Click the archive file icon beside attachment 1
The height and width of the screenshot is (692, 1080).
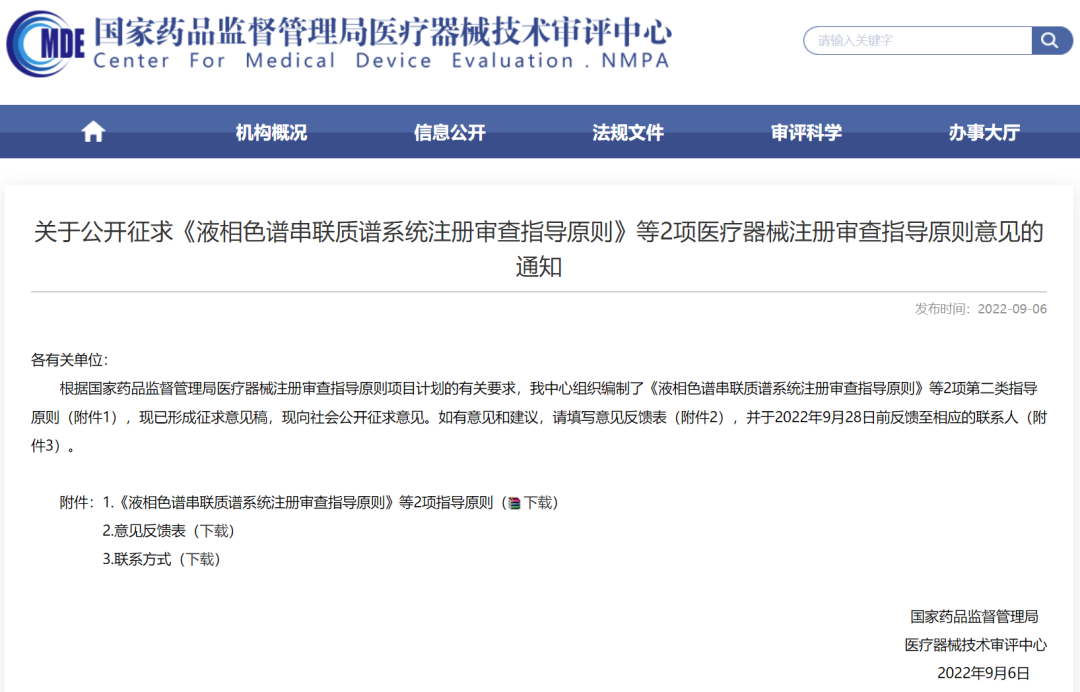514,503
